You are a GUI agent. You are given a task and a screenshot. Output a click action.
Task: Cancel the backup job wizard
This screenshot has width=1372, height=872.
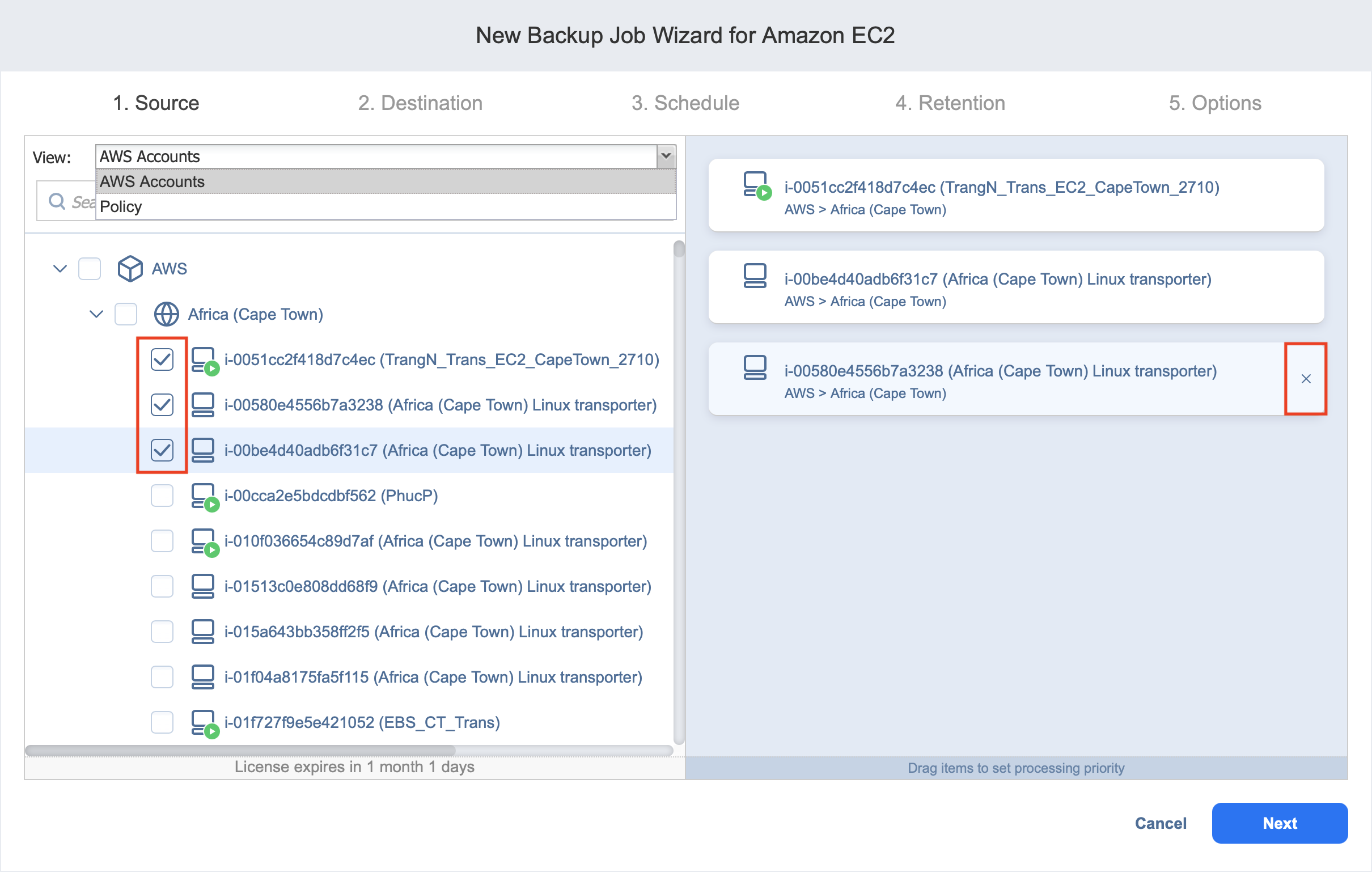tap(1160, 823)
